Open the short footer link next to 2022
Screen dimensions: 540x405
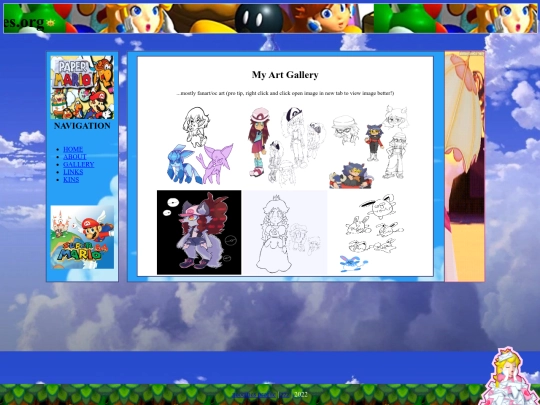pos(285,395)
